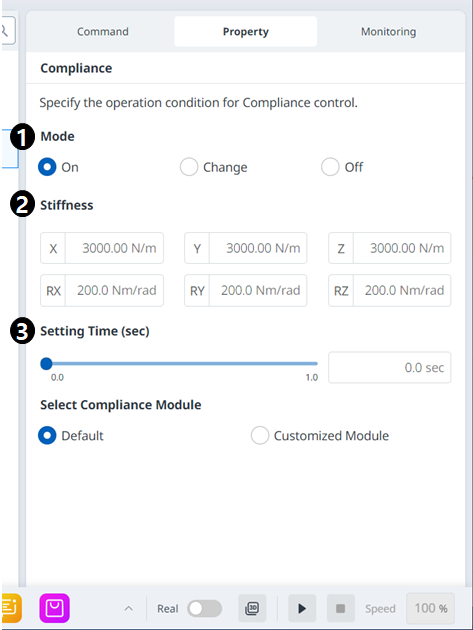473x630 pixels.
Task: Open the Monitoring tab
Action: point(389,31)
